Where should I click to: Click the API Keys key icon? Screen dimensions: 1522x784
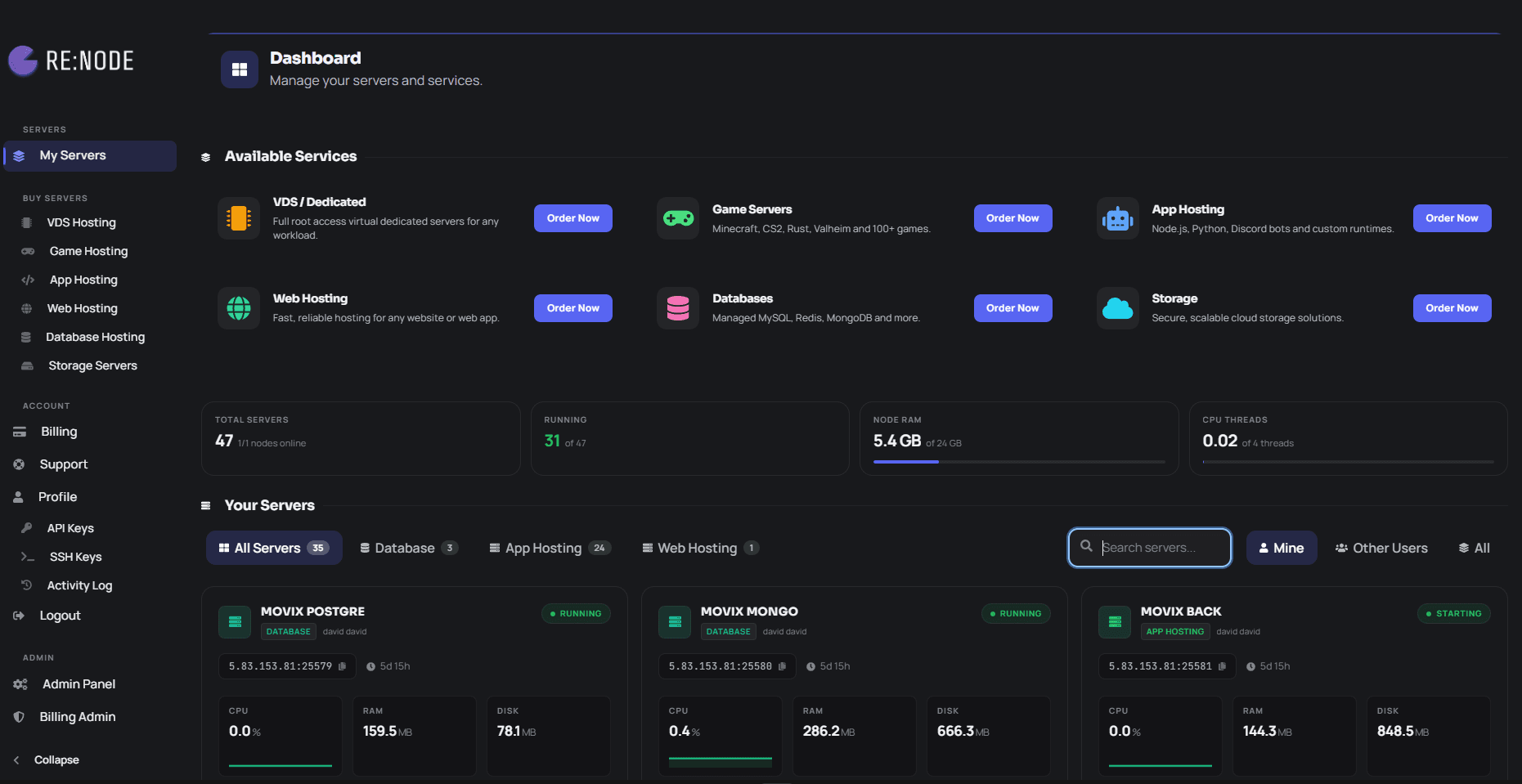click(x=27, y=528)
